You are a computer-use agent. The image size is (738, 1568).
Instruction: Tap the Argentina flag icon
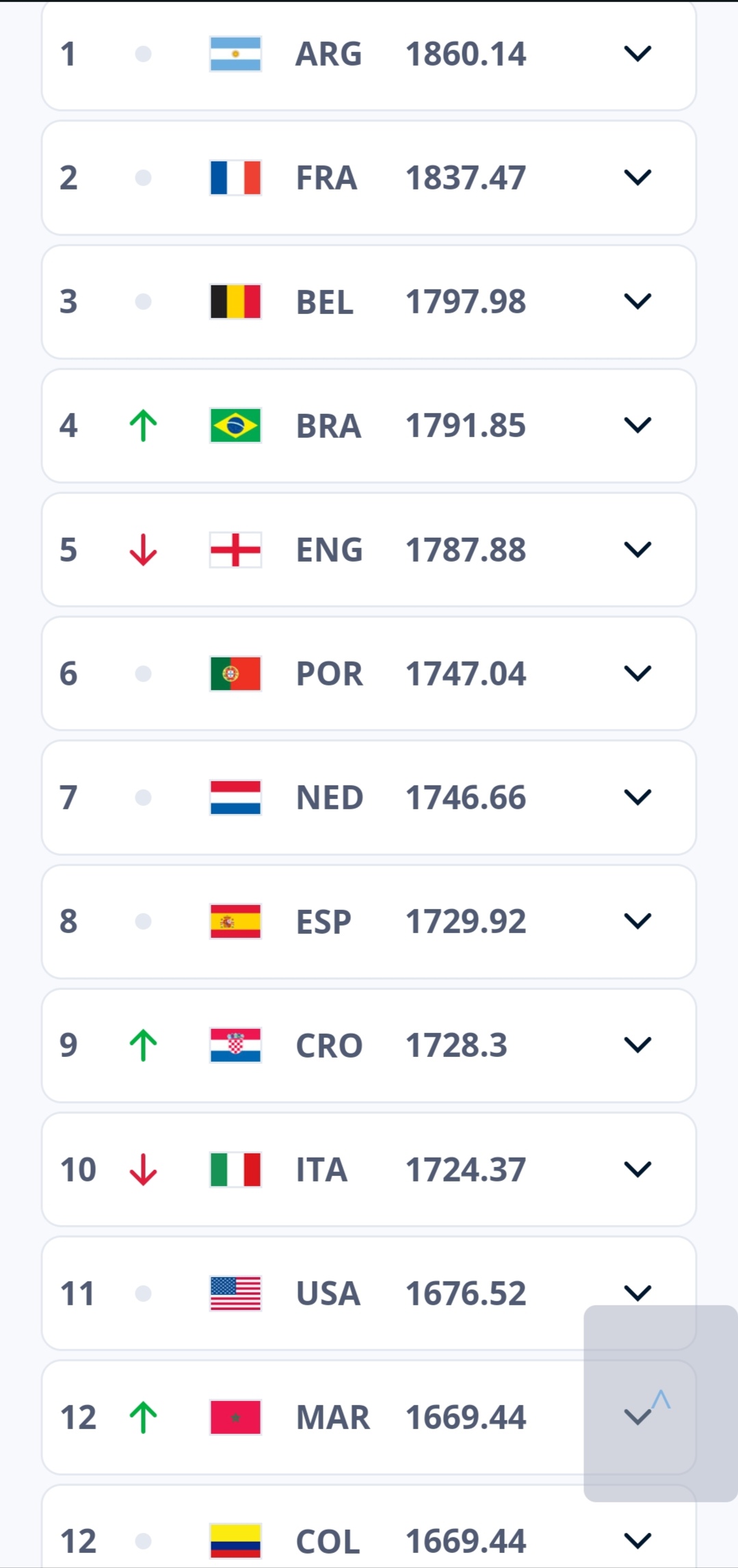tap(235, 54)
